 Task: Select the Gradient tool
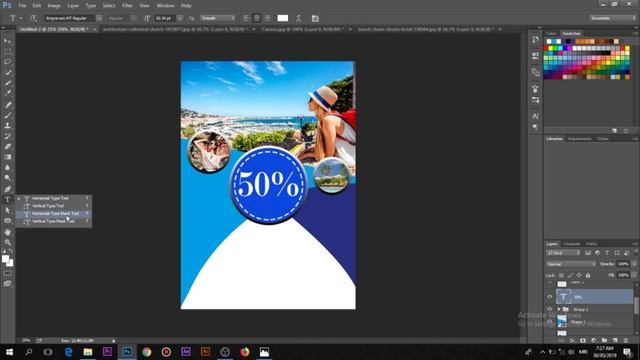pos(7,157)
